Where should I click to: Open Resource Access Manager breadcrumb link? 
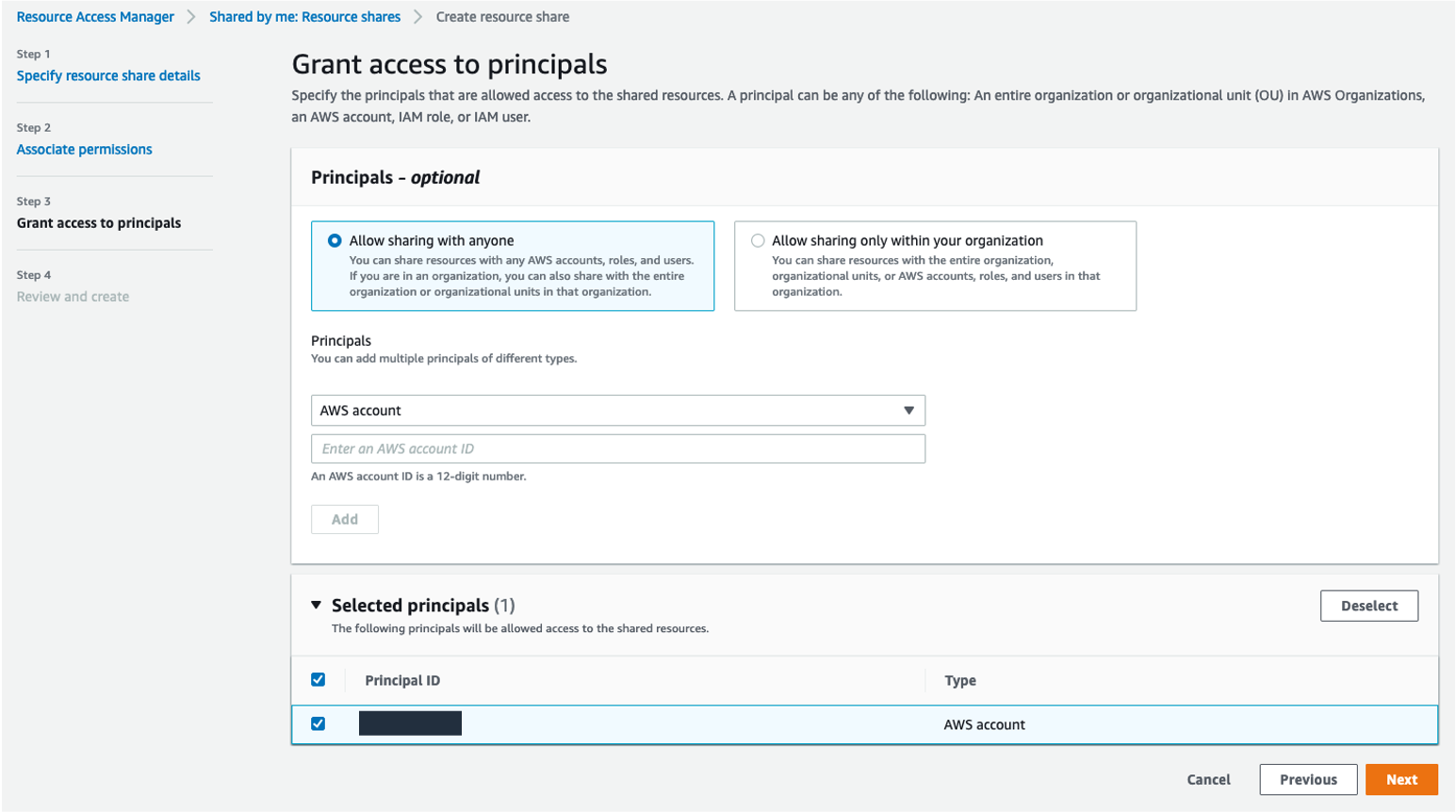point(95,17)
